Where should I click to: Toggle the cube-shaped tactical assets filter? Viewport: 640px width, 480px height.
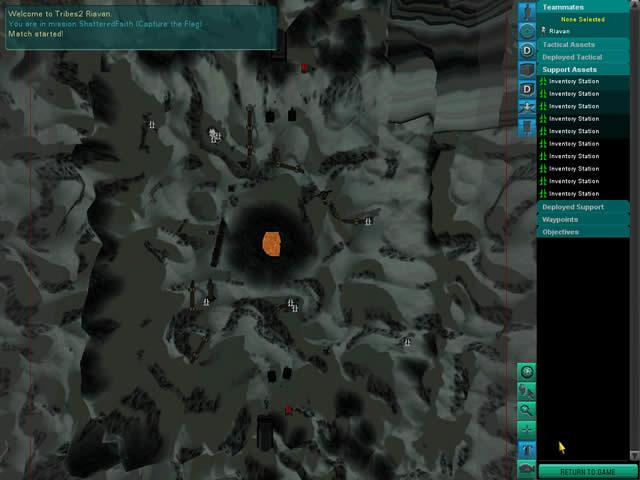(x=527, y=68)
